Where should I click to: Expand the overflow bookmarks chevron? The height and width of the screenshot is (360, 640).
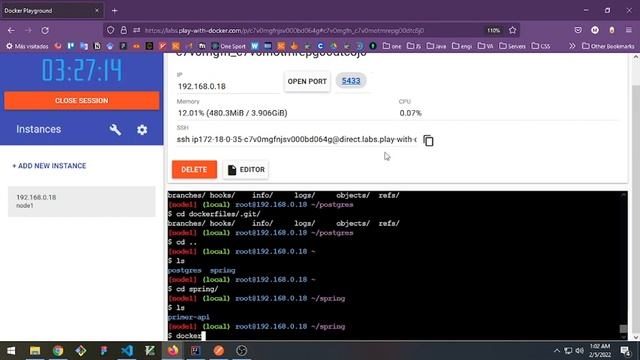pyautogui.click(x=572, y=46)
